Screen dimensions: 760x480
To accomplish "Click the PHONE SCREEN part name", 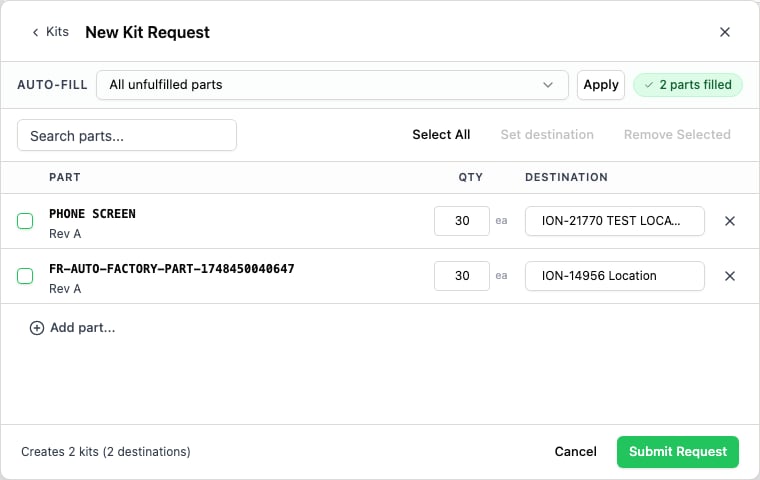I will [x=92, y=214].
